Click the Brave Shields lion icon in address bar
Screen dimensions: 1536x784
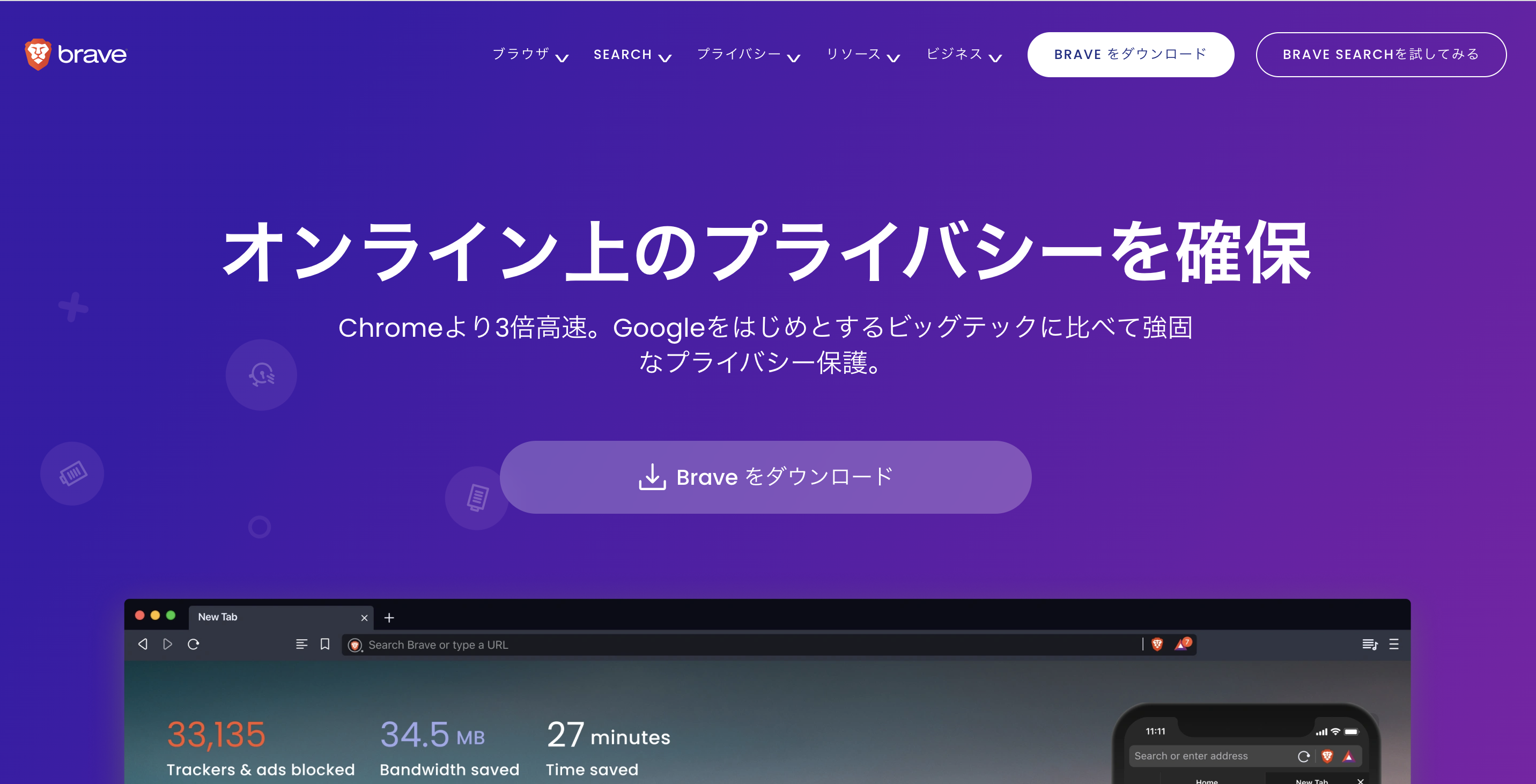tap(1157, 645)
